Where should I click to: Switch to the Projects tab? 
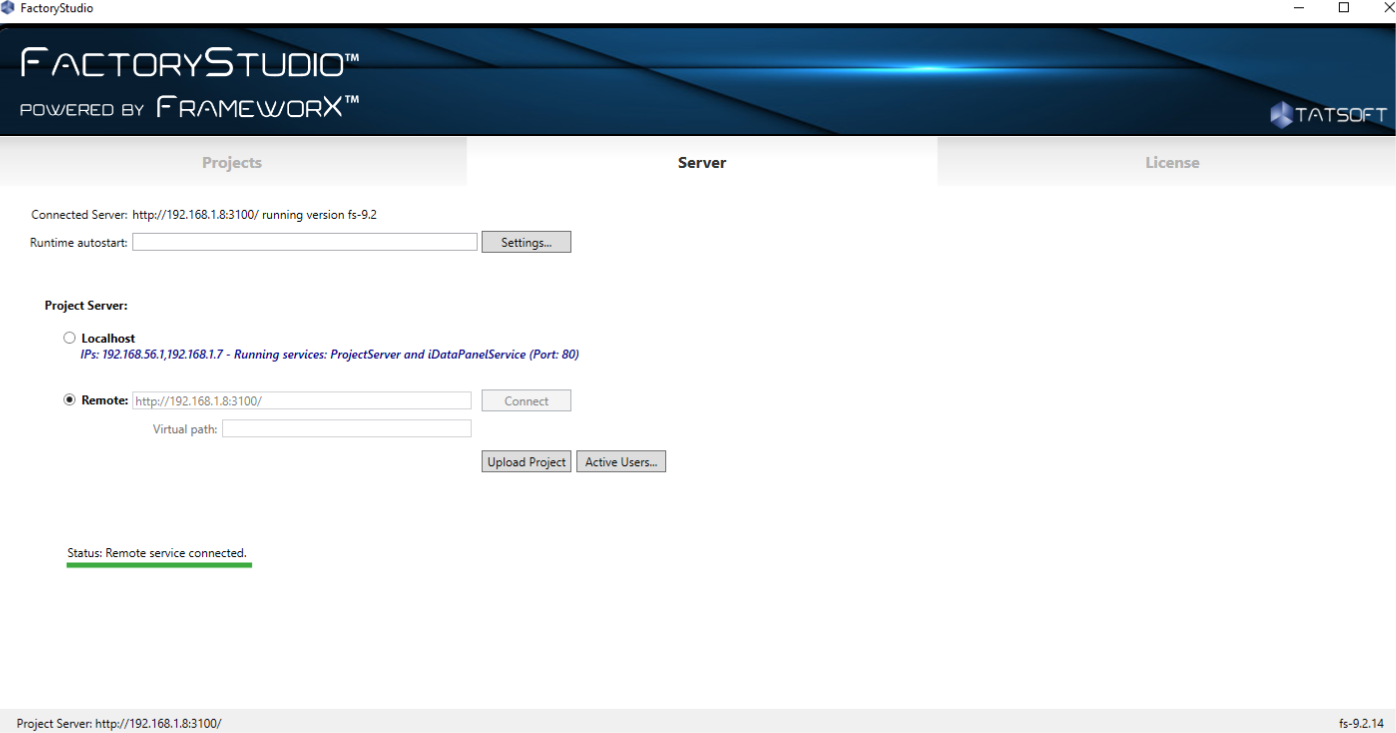(x=232, y=162)
